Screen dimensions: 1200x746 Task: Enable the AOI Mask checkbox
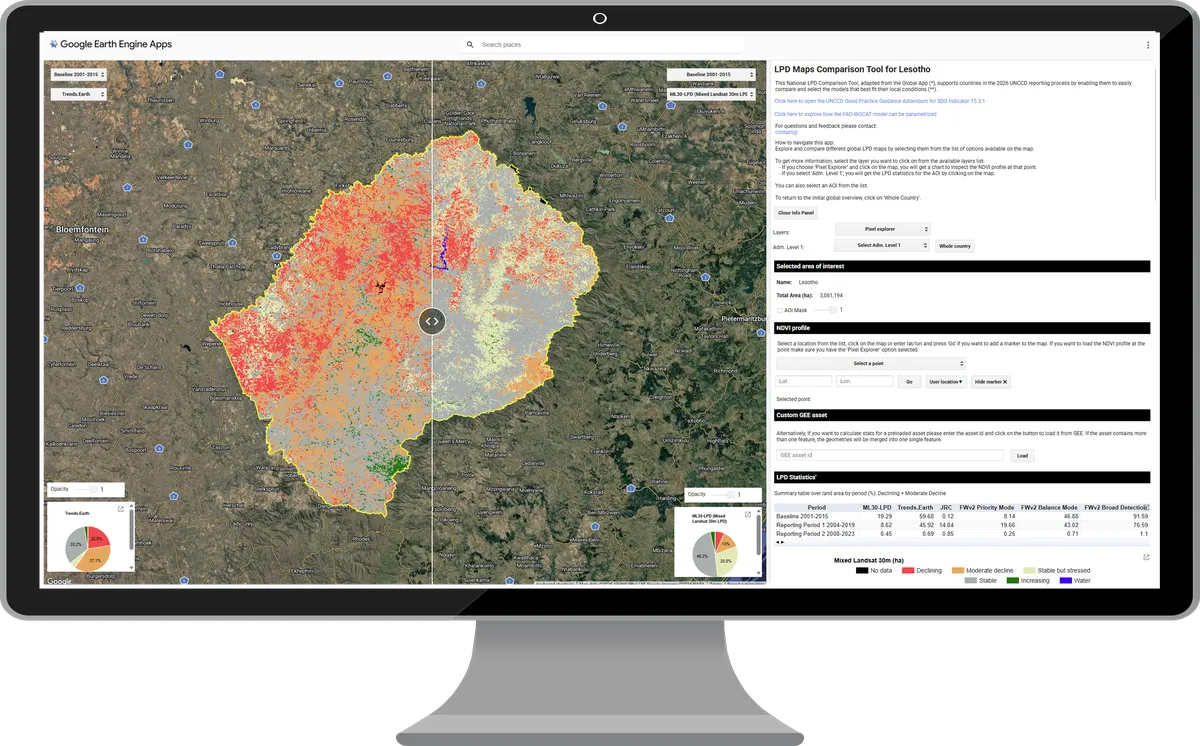tap(780, 310)
